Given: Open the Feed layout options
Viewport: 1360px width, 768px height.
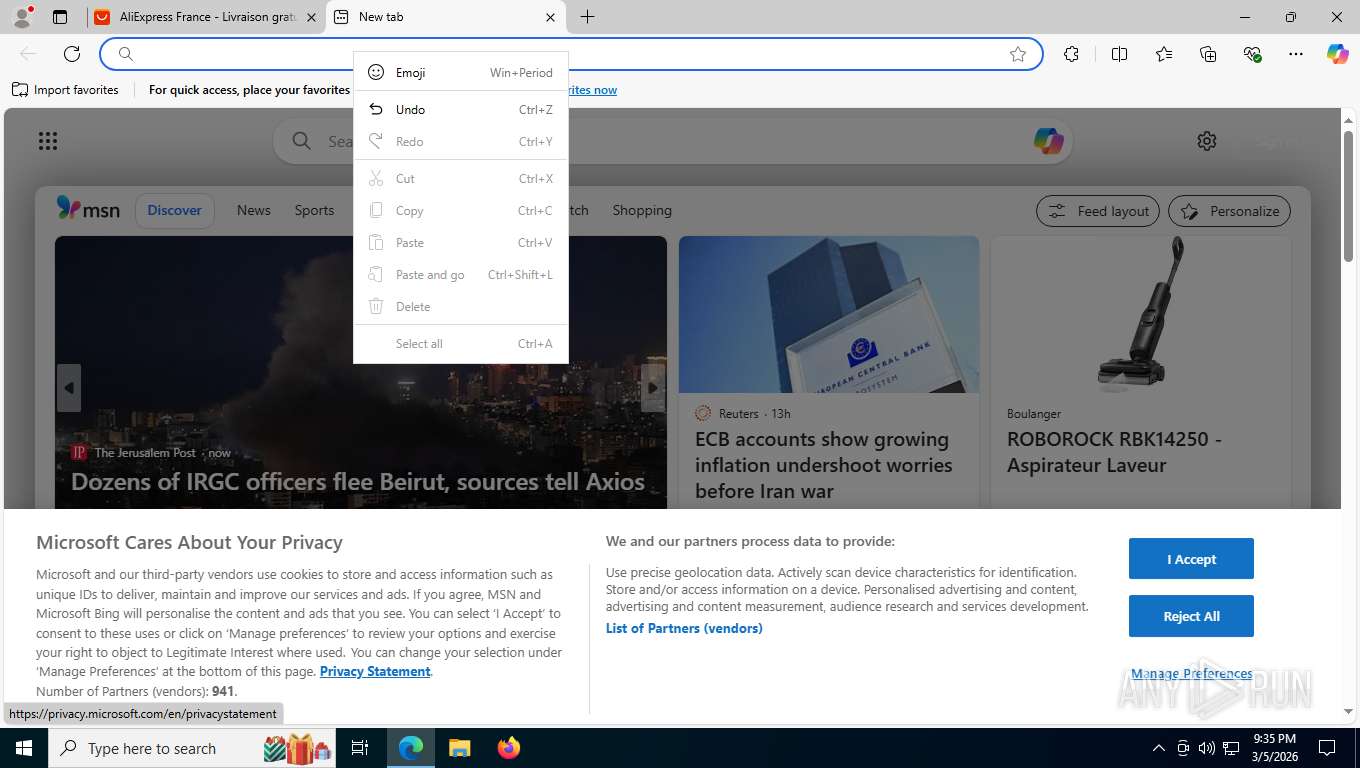Looking at the screenshot, I should pos(1098,211).
